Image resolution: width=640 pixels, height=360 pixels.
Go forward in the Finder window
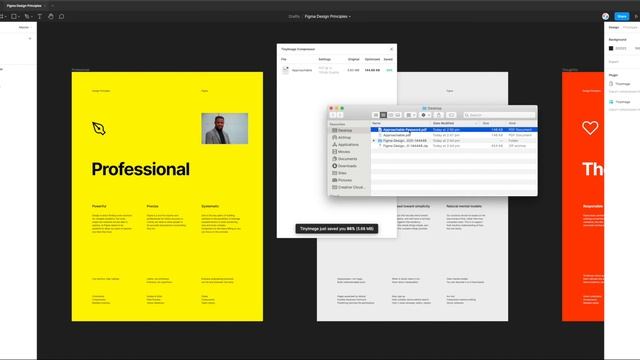tap(340, 115)
